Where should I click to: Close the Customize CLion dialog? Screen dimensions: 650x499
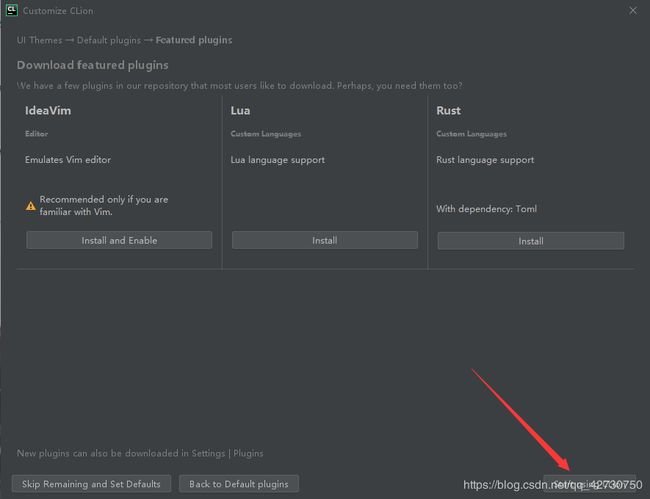click(x=633, y=10)
